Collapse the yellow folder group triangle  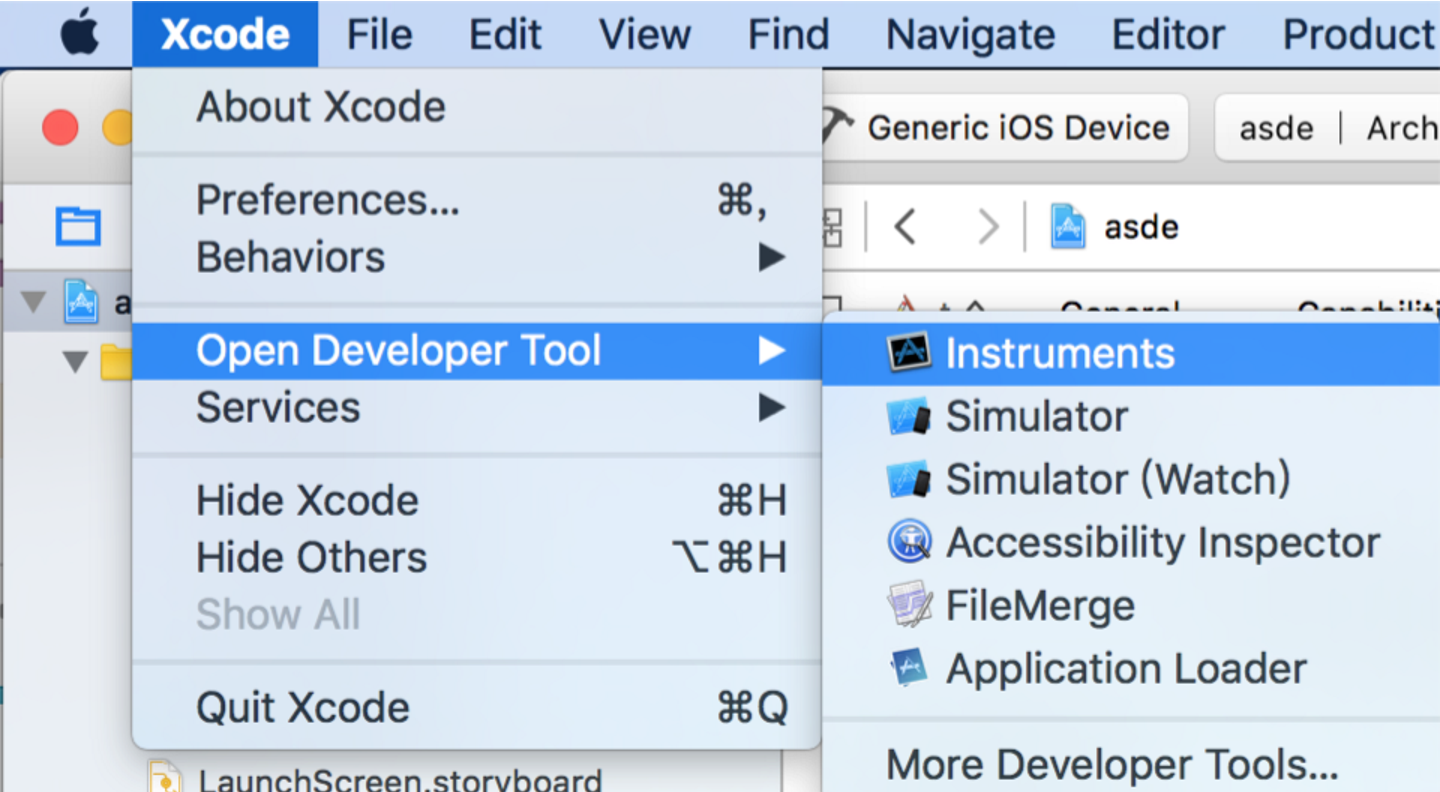(x=75, y=360)
